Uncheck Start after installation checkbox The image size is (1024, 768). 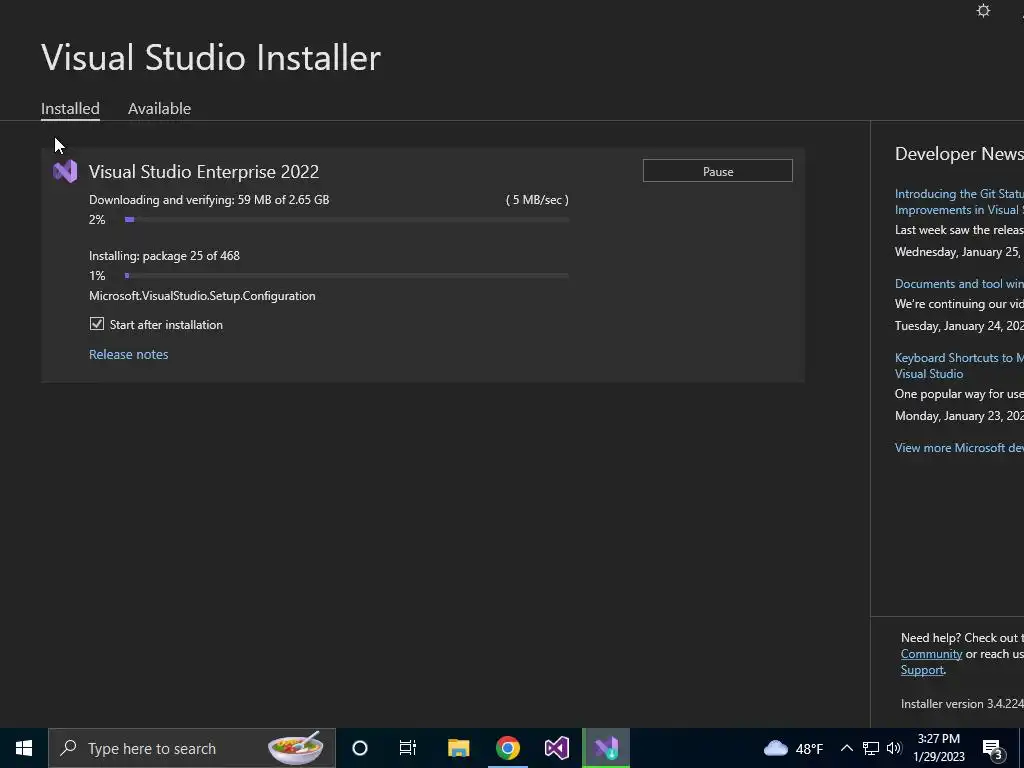[97, 324]
